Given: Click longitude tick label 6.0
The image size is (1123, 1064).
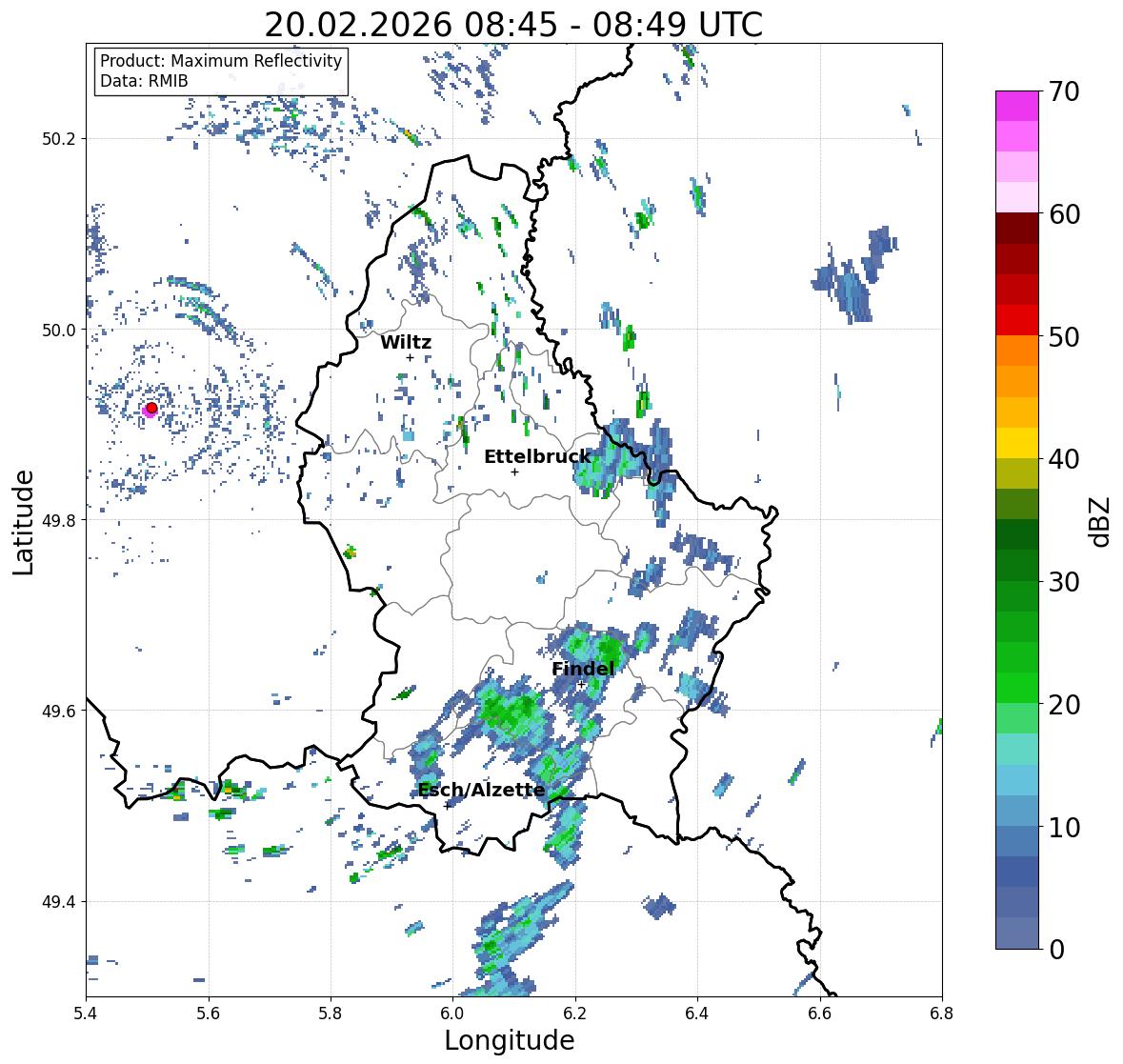Looking at the screenshot, I should (x=452, y=1014).
